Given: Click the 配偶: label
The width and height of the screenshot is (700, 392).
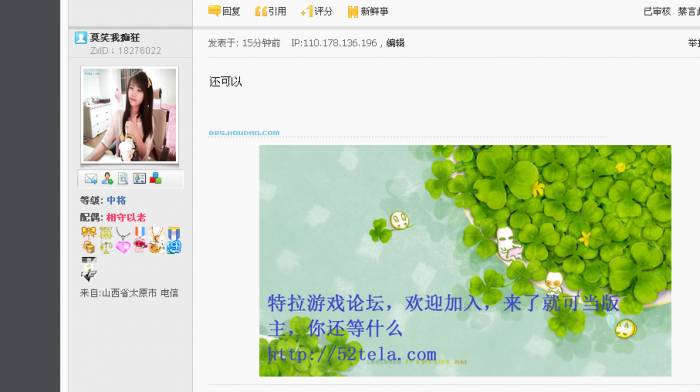Looking at the screenshot, I should point(92,217).
